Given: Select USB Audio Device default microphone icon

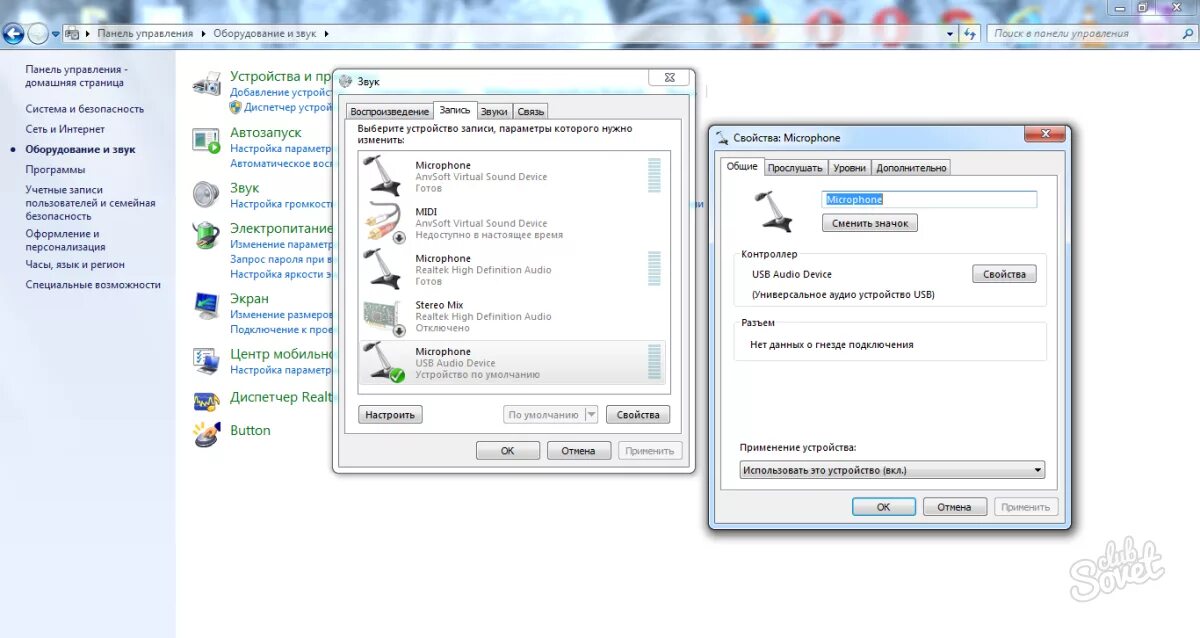Looking at the screenshot, I should [384, 362].
